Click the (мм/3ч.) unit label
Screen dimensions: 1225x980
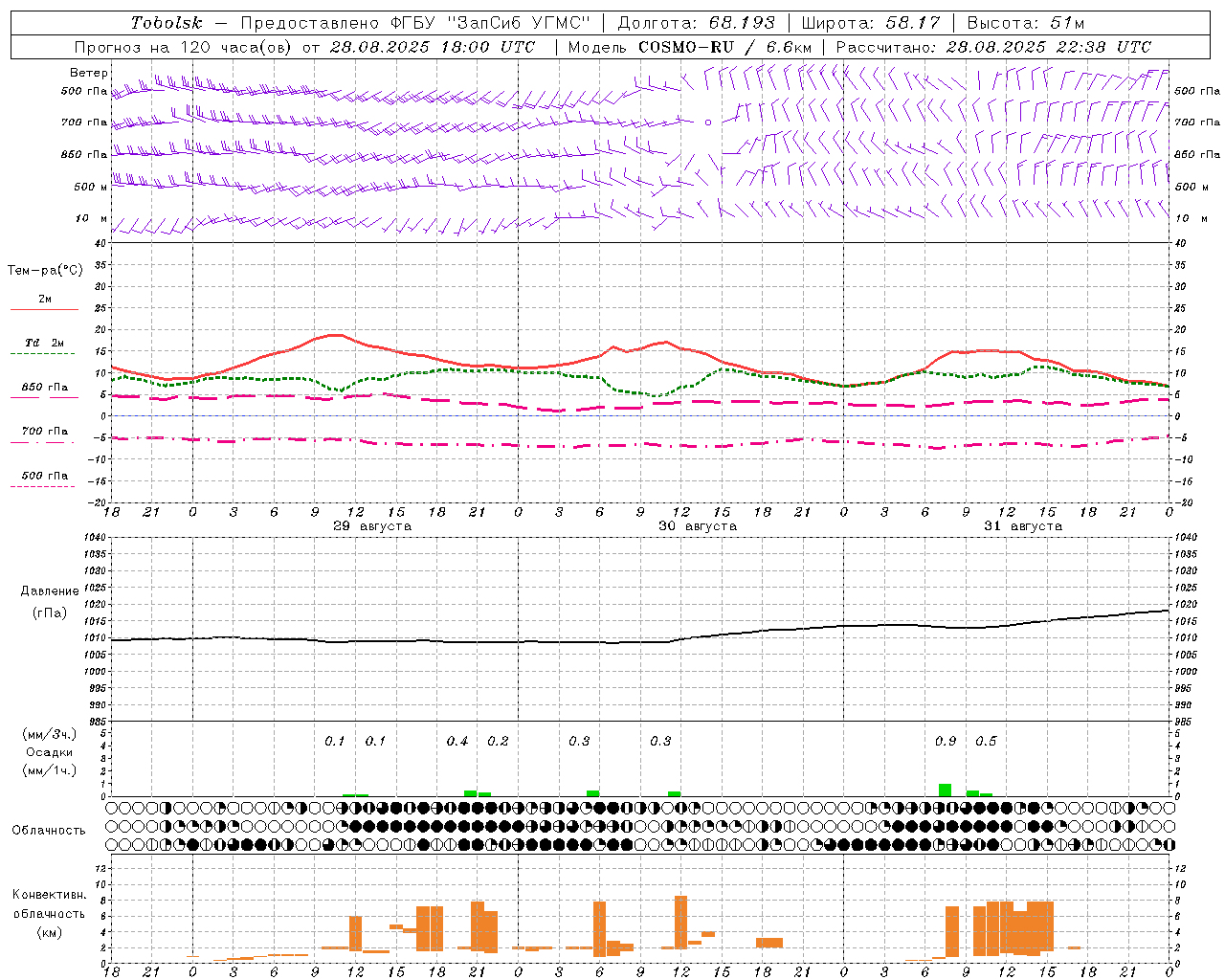click(x=50, y=734)
